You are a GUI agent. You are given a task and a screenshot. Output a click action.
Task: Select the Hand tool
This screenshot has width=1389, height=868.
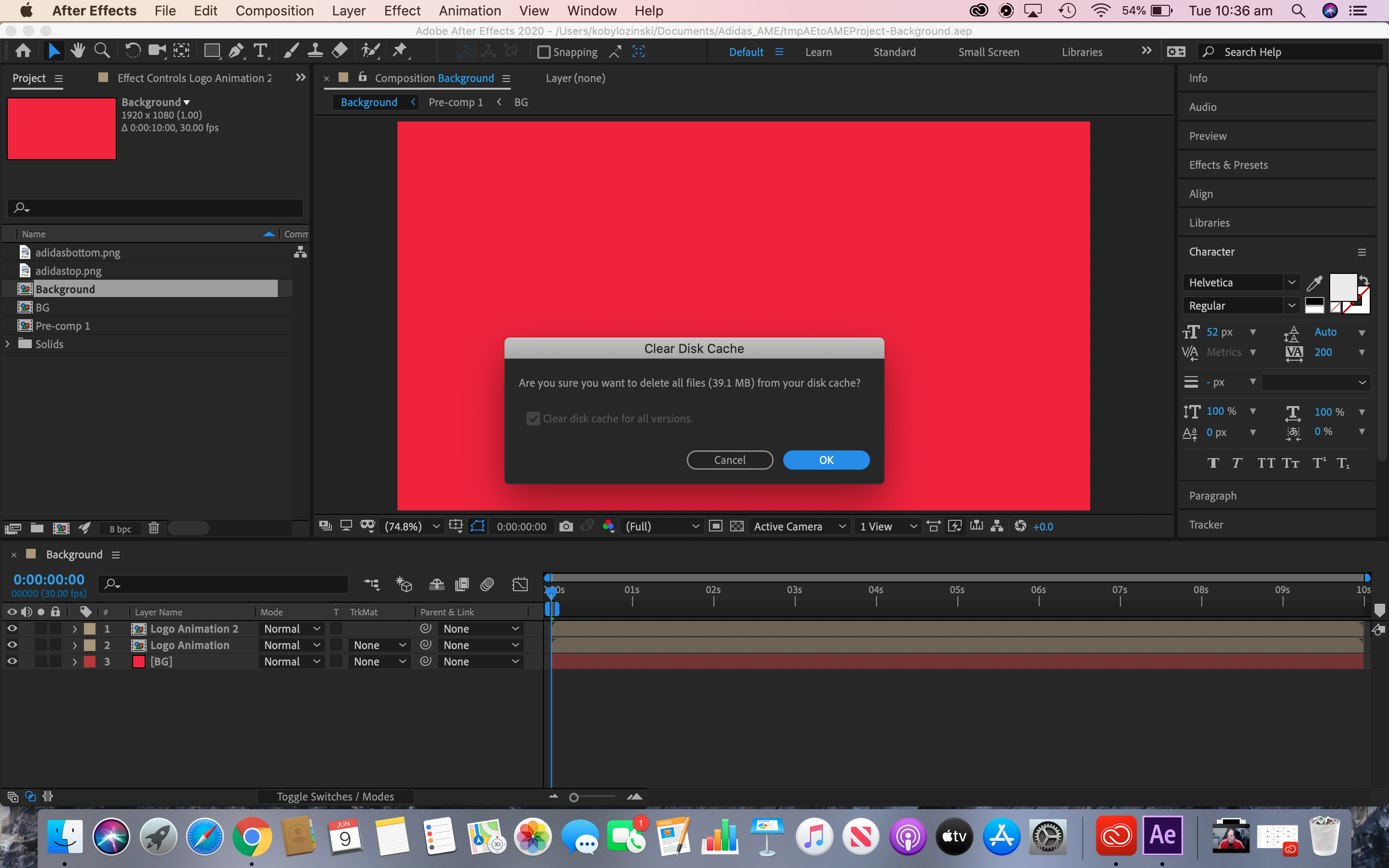coord(78,51)
